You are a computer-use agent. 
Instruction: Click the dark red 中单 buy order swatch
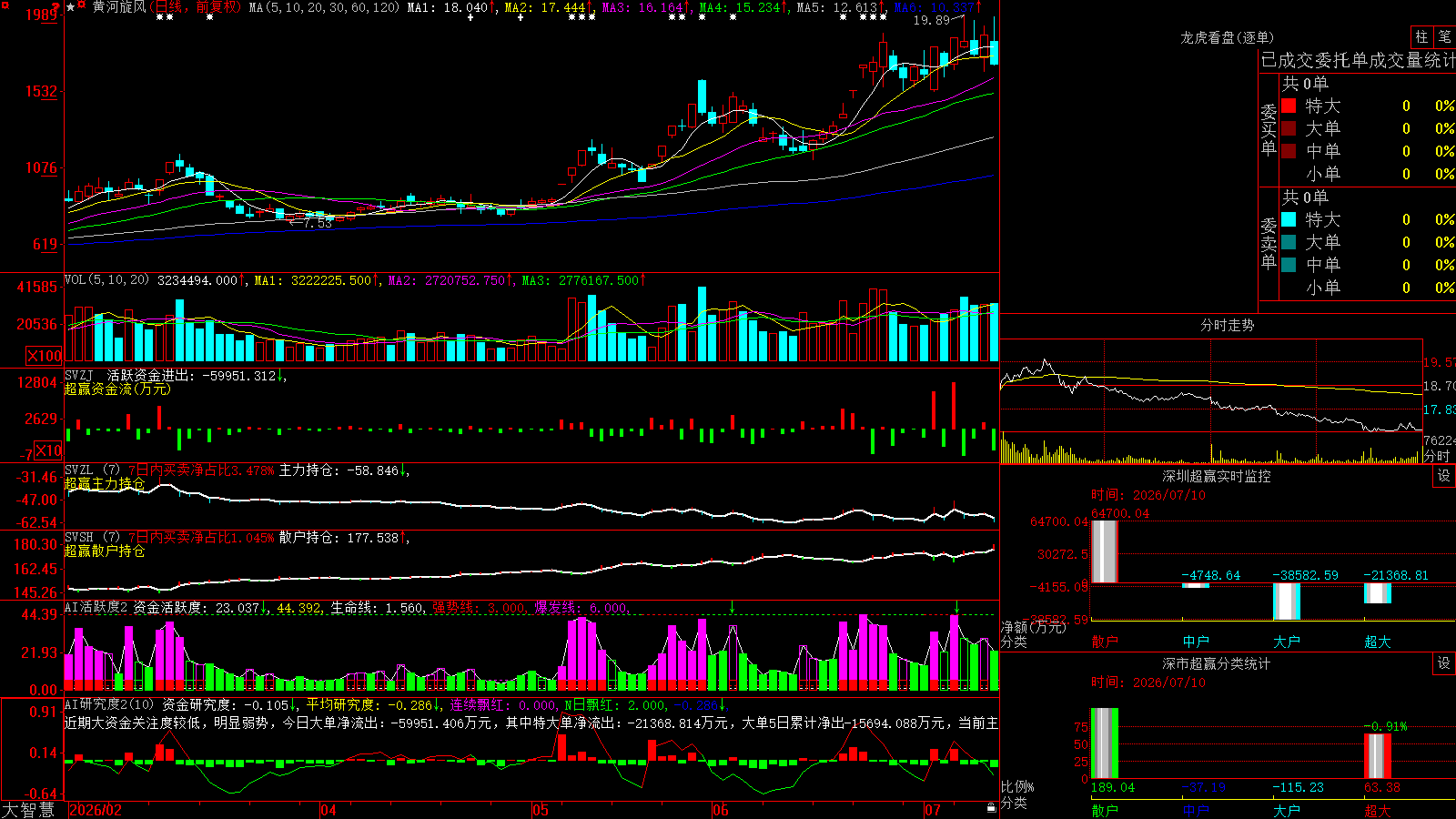(x=1289, y=151)
